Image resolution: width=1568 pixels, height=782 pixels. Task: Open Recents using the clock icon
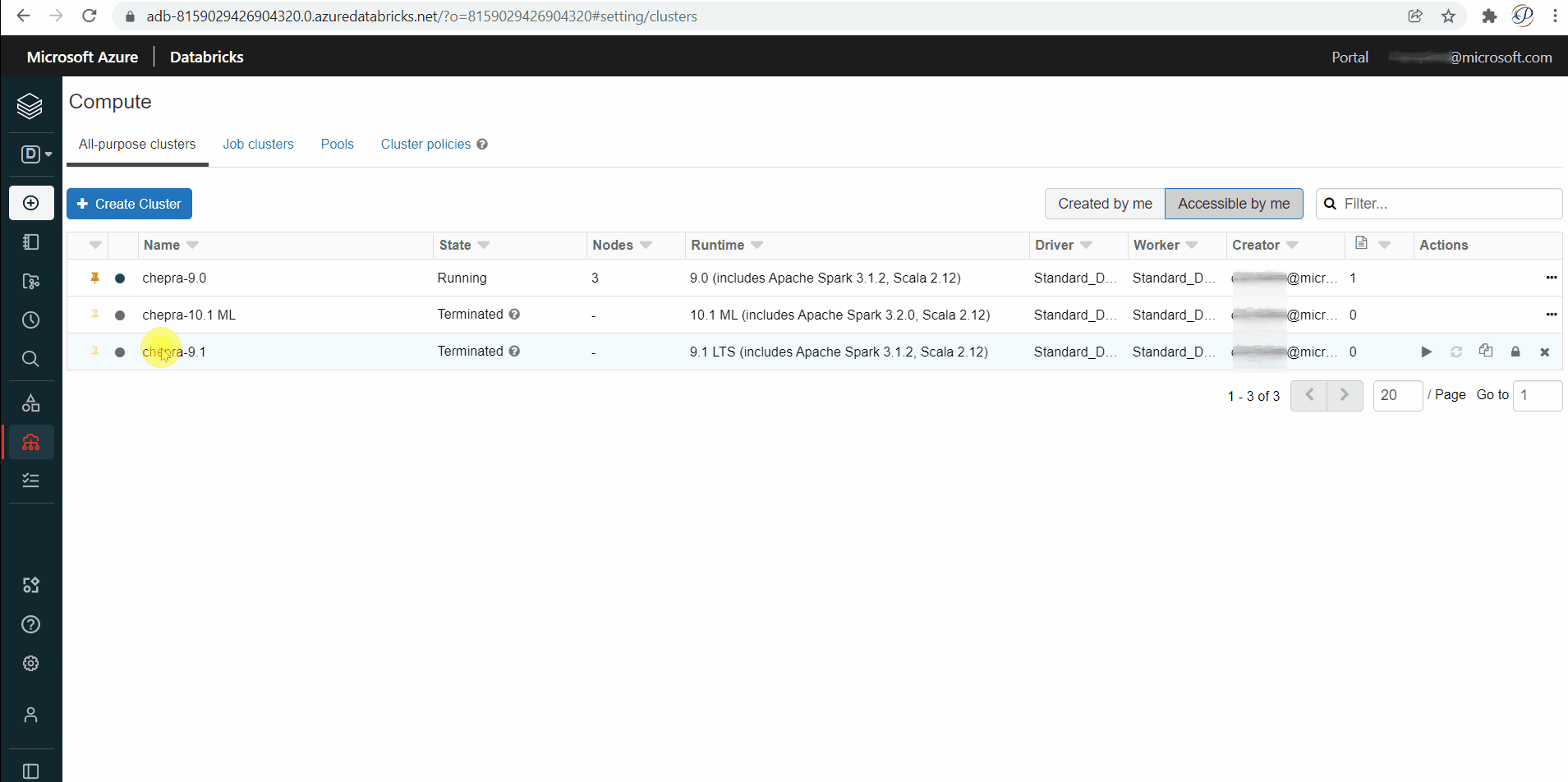coord(30,320)
